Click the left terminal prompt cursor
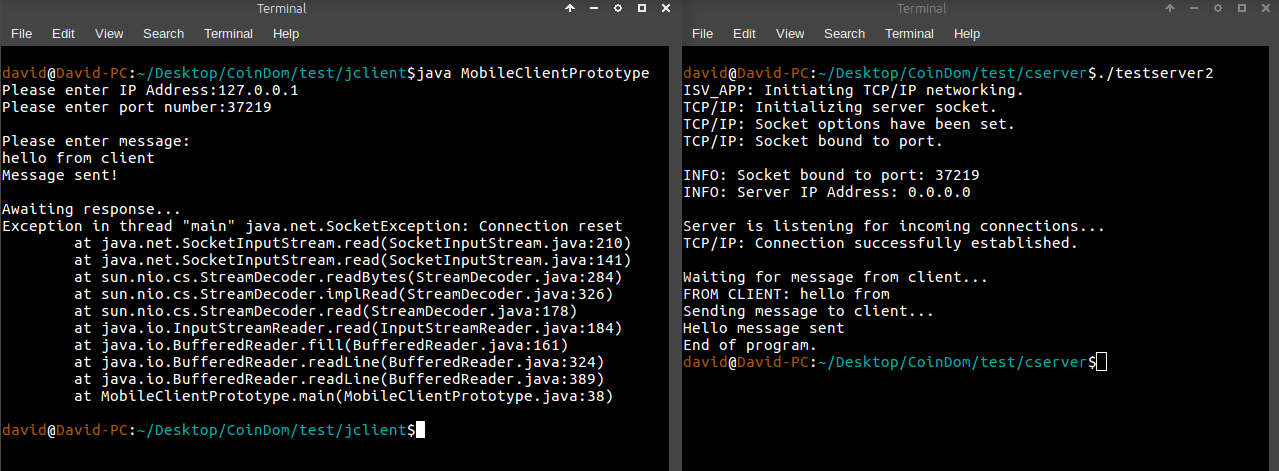Image resolution: width=1279 pixels, height=471 pixels. pos(420,430)
